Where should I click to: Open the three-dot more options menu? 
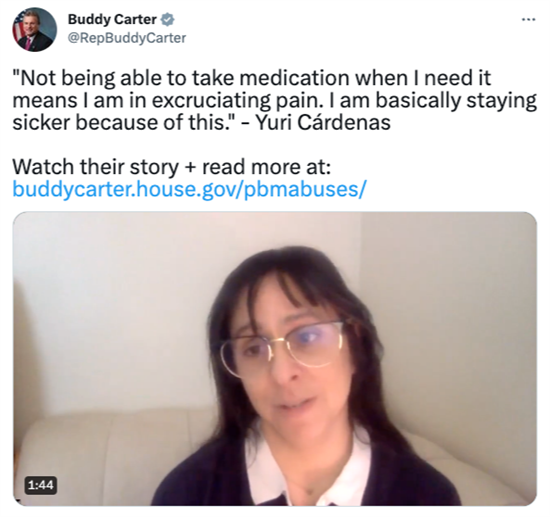click(x=529, y=20)
